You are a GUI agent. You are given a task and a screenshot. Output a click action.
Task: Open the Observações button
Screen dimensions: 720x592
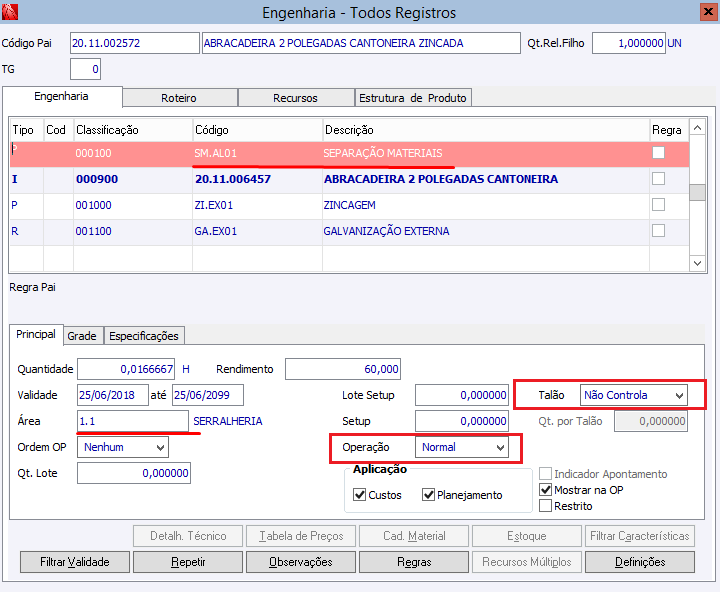301,562
